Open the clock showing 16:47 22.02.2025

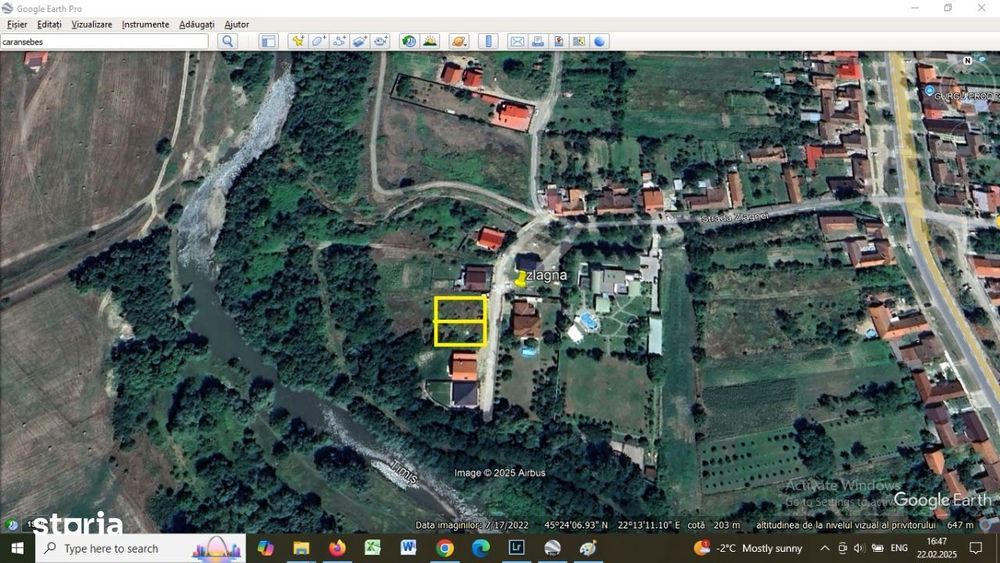(x=937, y=548)
